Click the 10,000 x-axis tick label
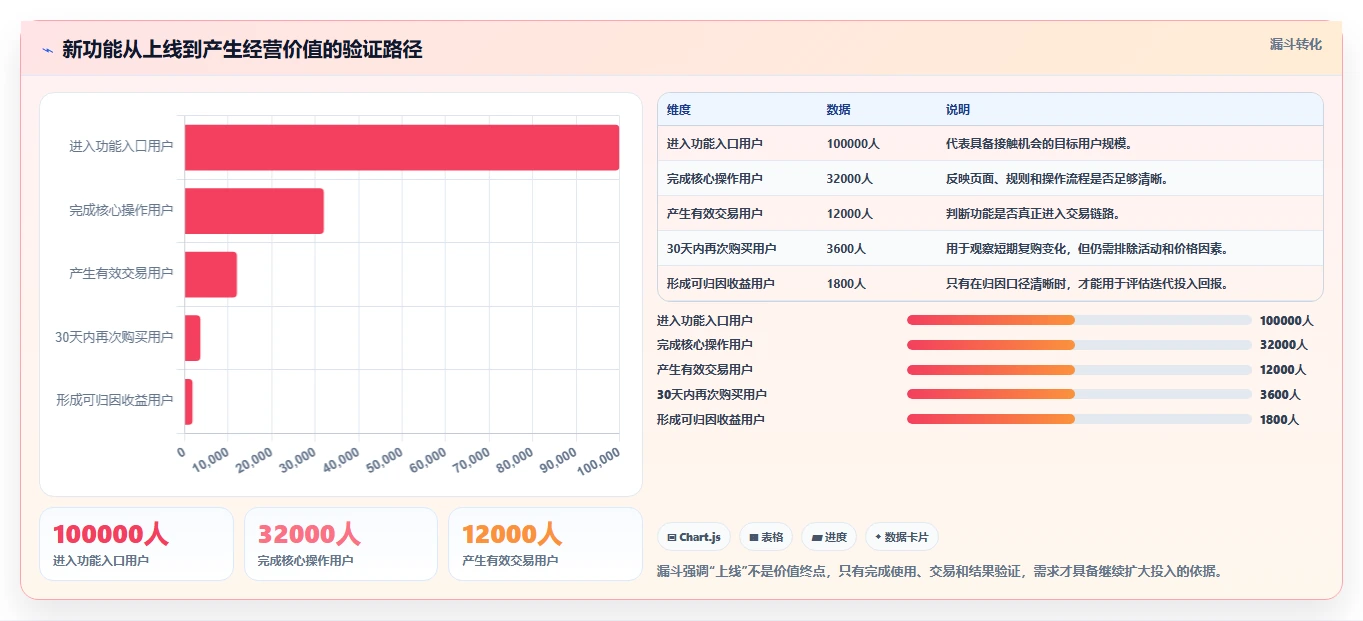The height and width of the screenshot is (621, 1363). coord(209,463)
